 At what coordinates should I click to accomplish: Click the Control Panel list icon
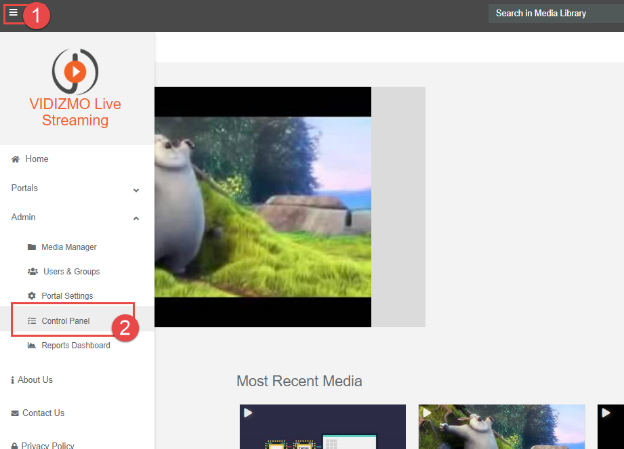[x=32, y=321]
